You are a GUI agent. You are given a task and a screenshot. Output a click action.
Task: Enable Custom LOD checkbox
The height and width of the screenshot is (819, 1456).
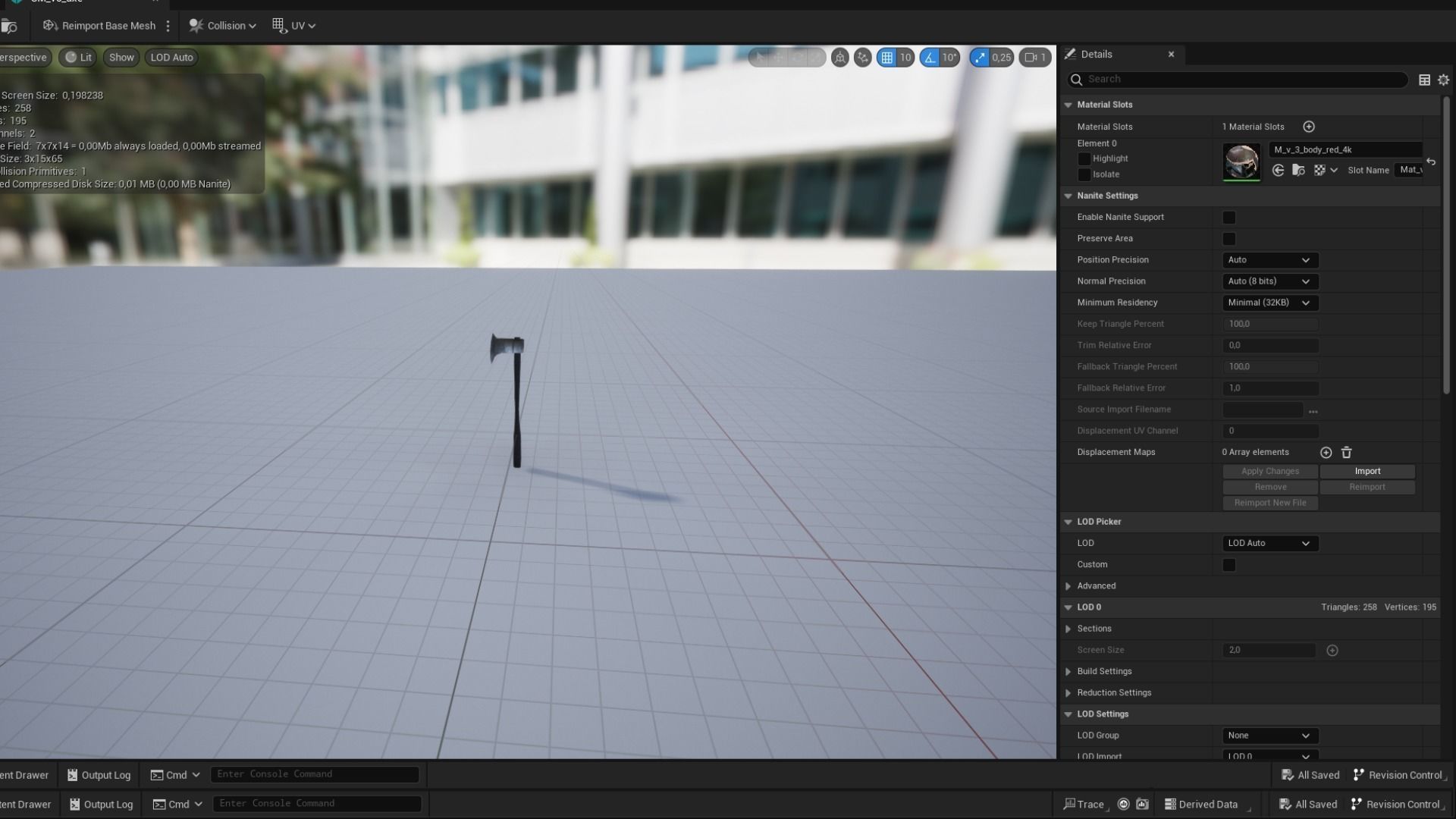1228,565
